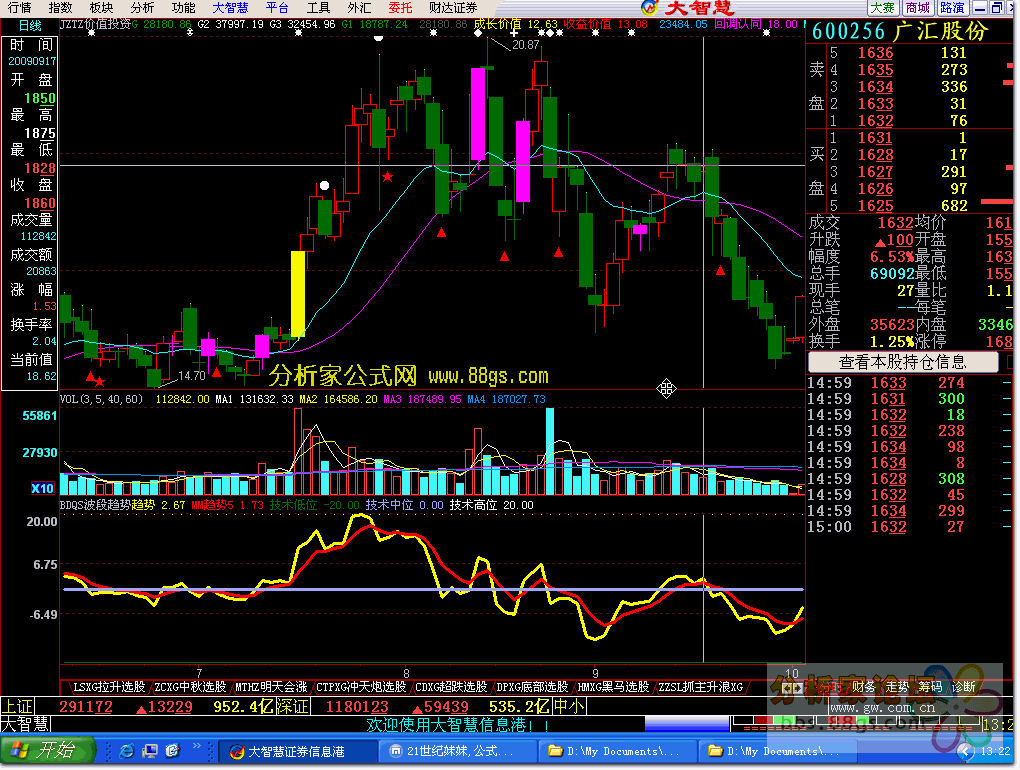This screenshot has width=1020, height=770.
Task: Click the 600256 广汇股份 stock title
Action: point(900,31)
